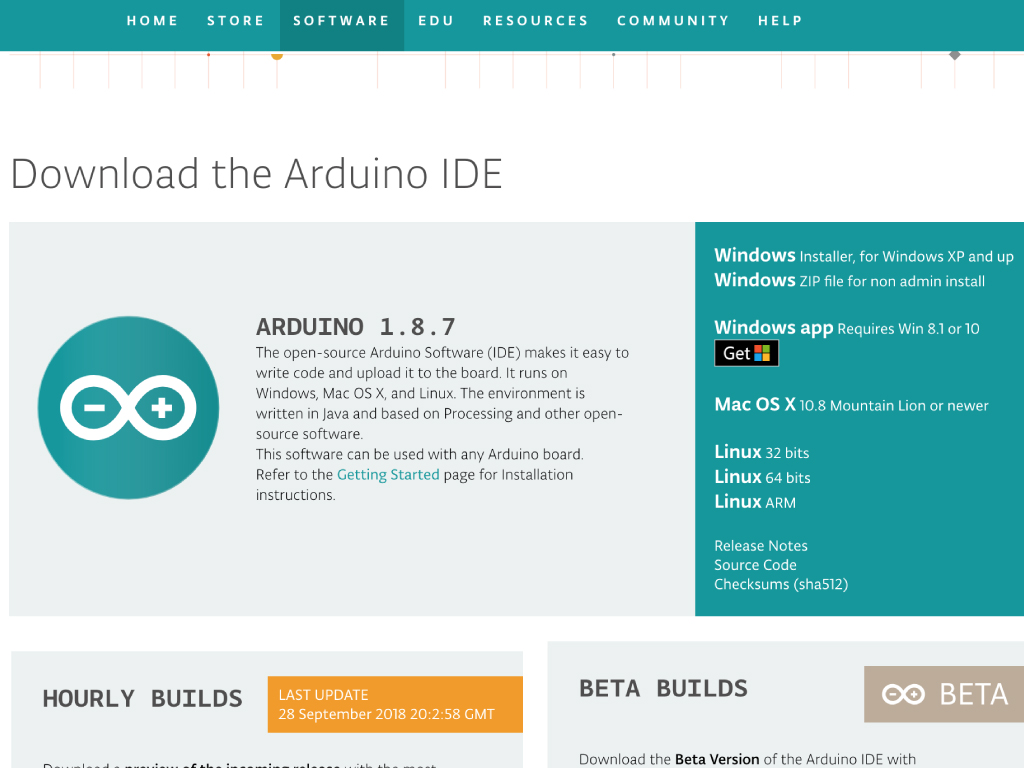Click Windows app Requires Win 8.1 link
This screenshot has width=1024, height=768.
point(846,328)
